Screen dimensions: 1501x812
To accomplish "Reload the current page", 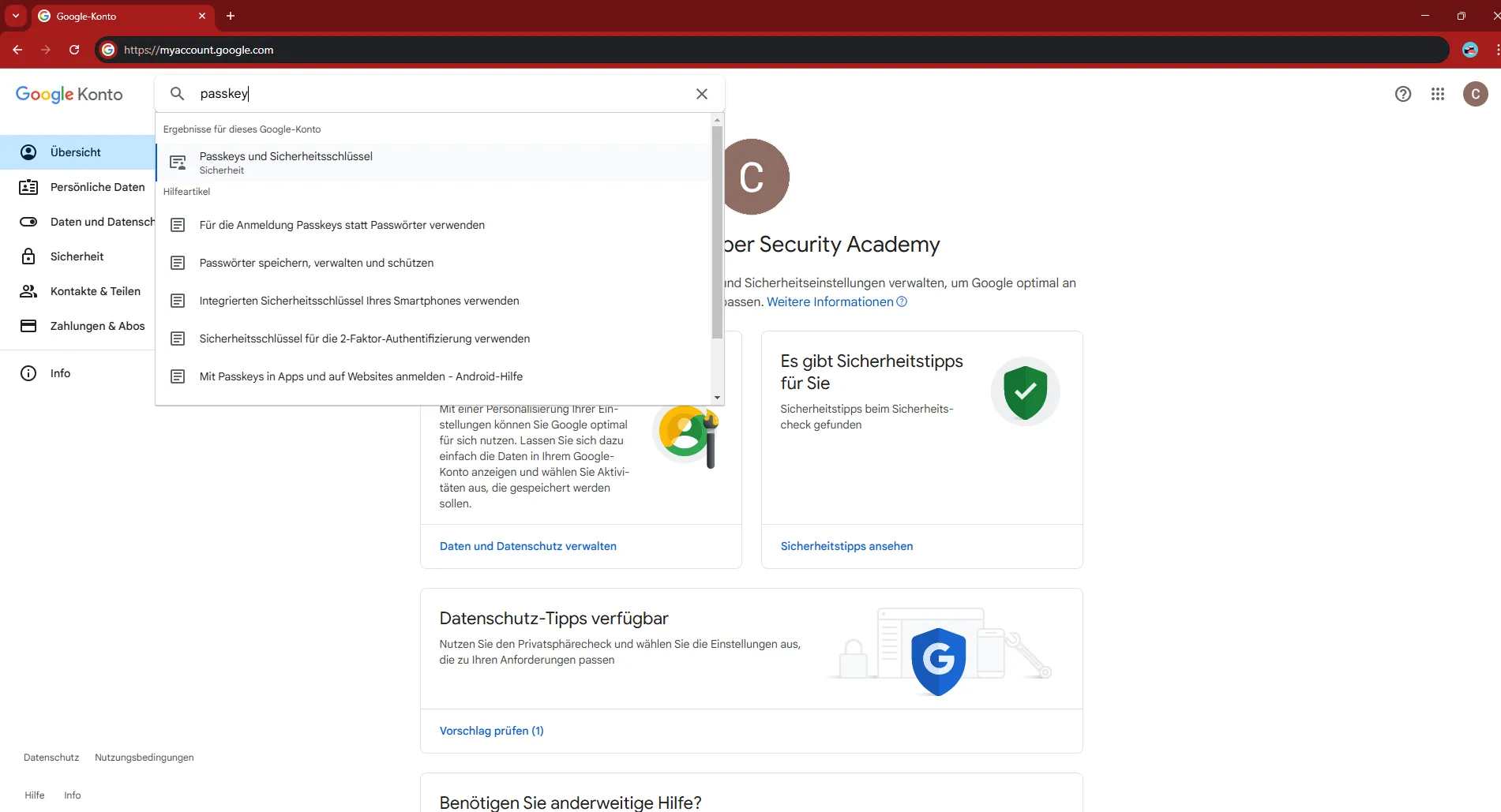I will (74, 50).
